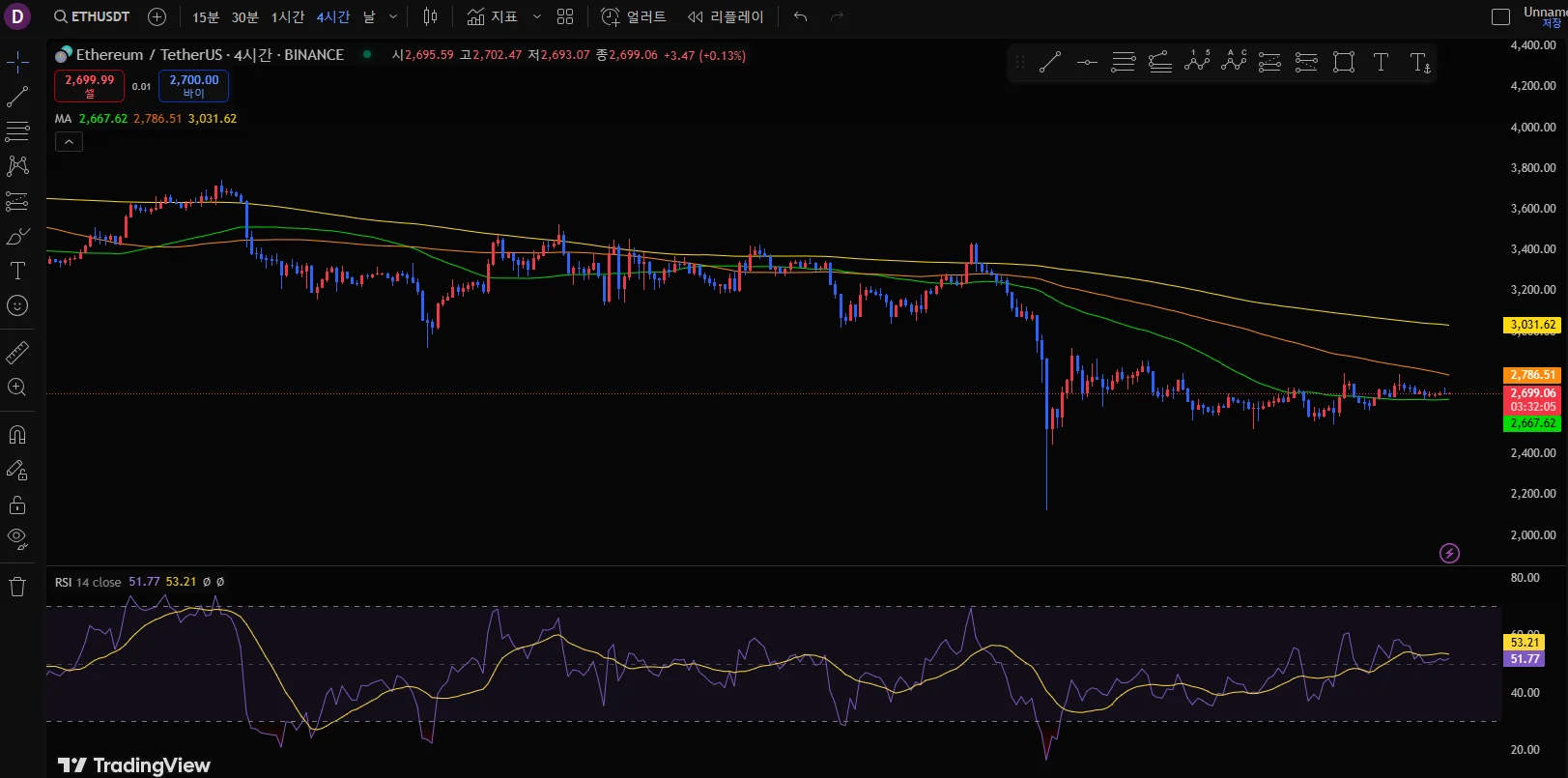Activate the zoom in tool
Image resolution: width=1568 pixels, height=778 pixels.
point(17,387)
